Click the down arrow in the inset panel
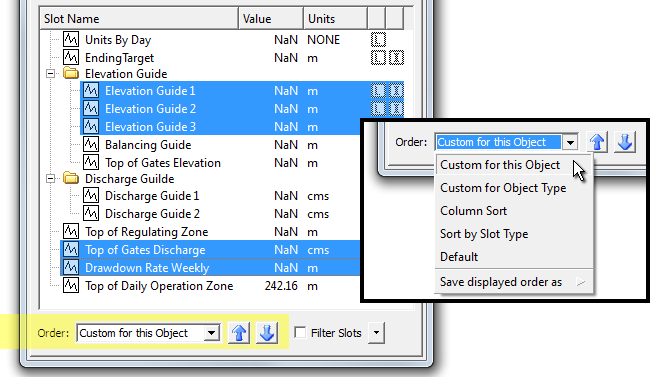This screenshot has height=377, width=650. [x=625, y=142]
